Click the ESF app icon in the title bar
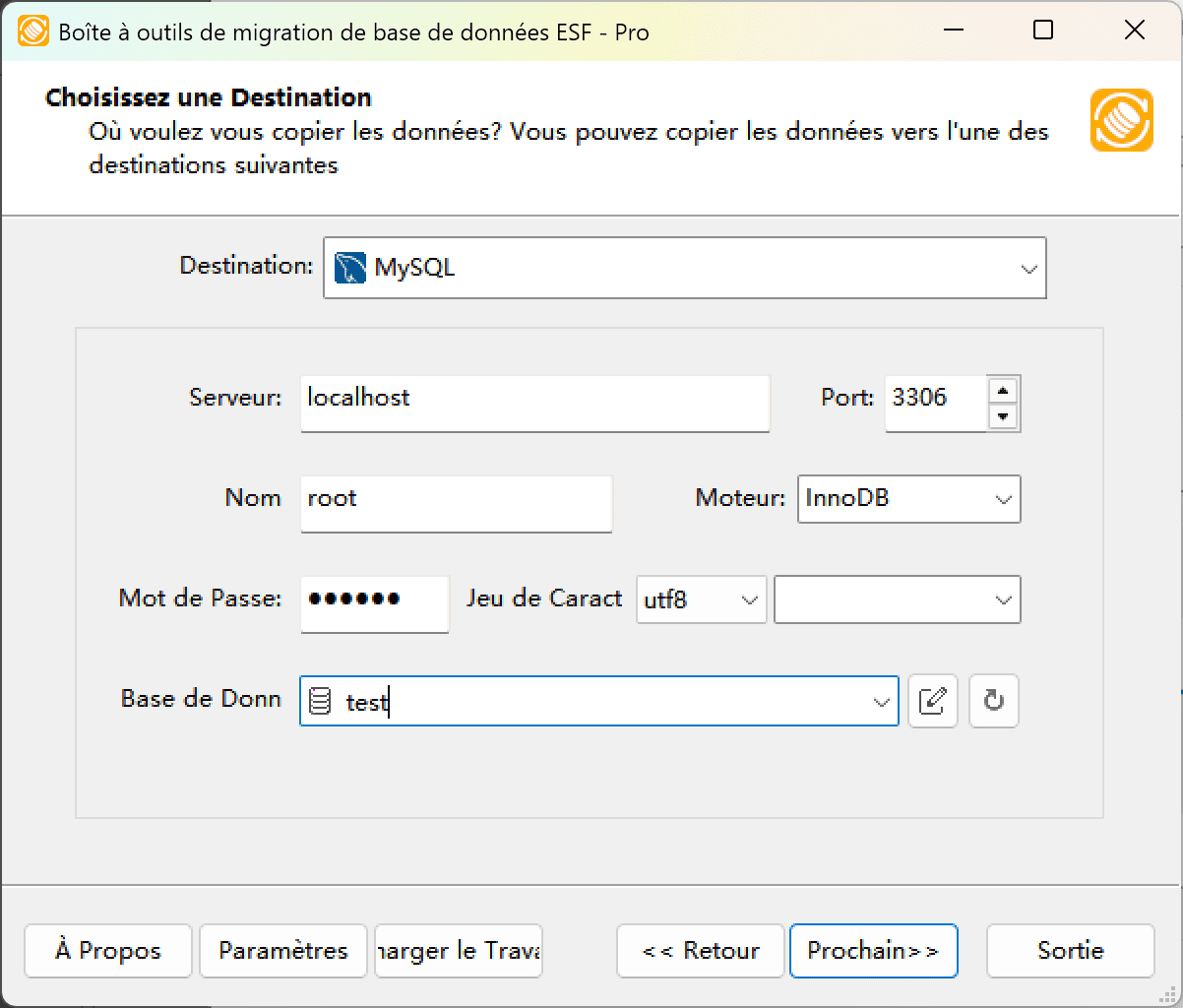Image resolution: width=1183 pixels, height=1008 pixels. (33, 31)
